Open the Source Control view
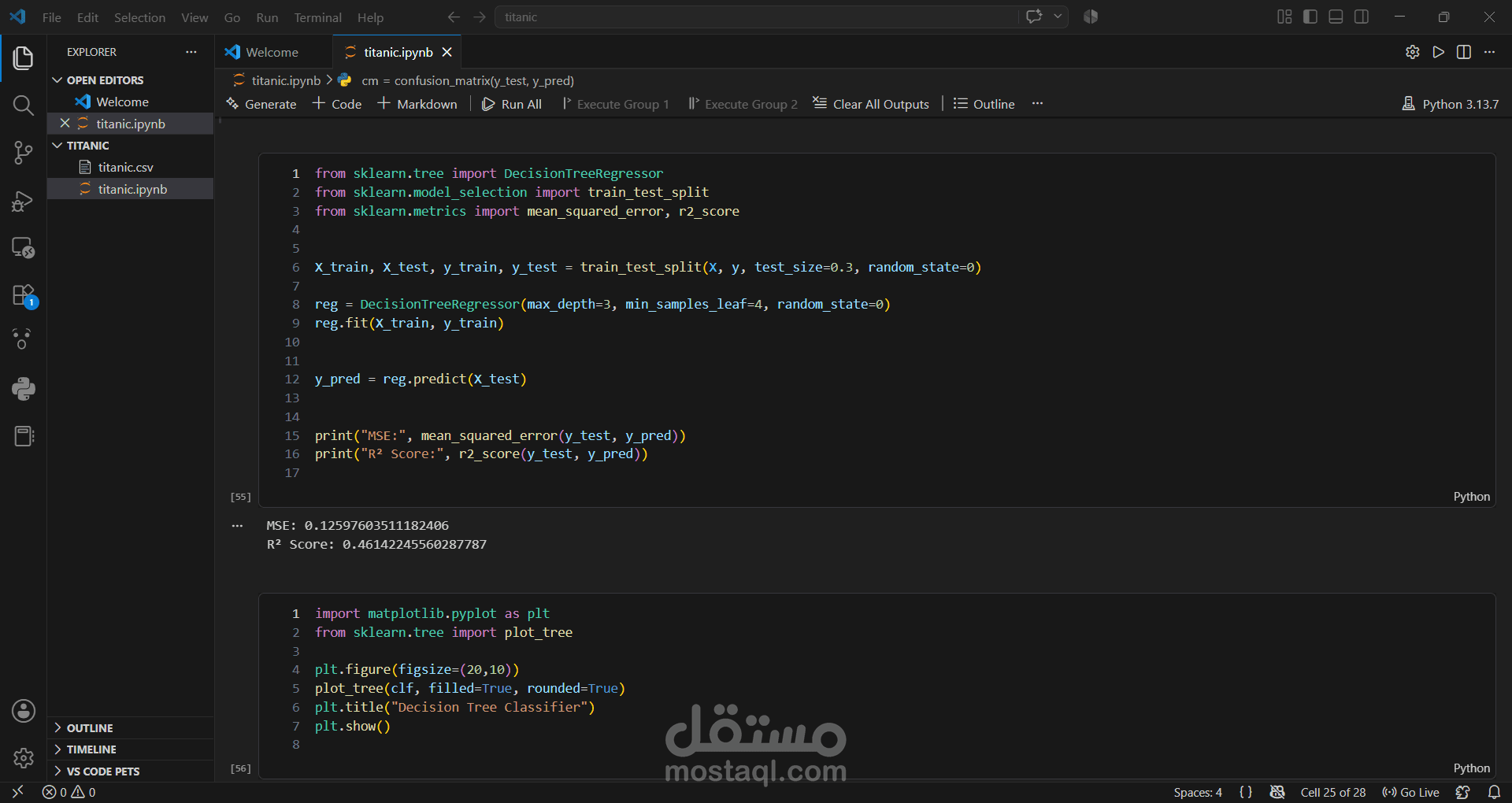This screenshot has width=1512, height=803. point(23,153)
